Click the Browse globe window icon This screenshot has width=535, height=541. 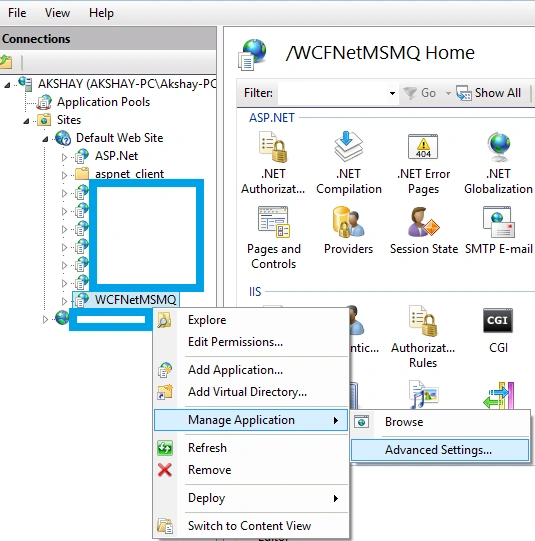tap(361, 422)
